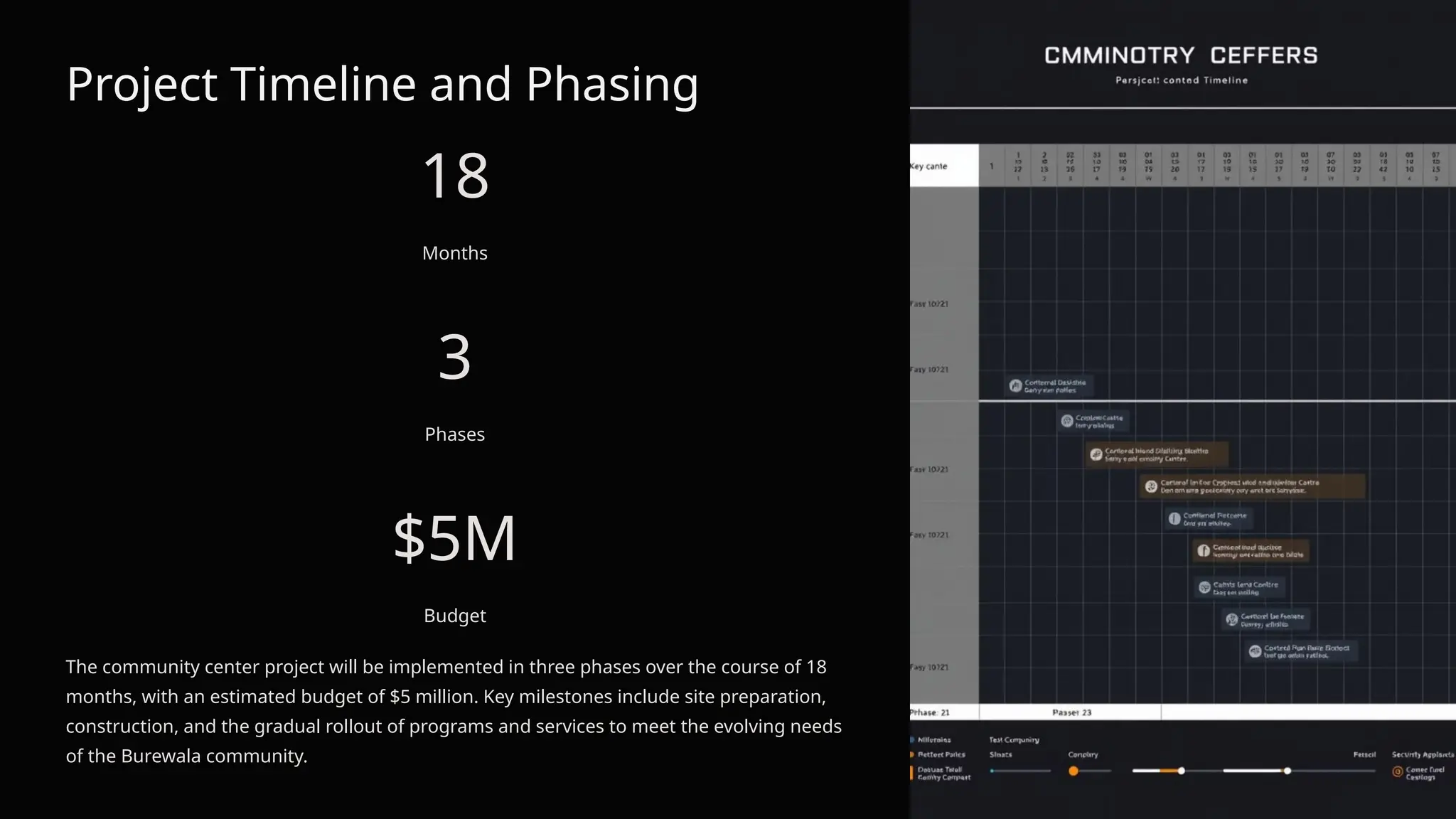The width and height of the screenshot is (1456, 819).
Task: Click the '$5M' budget figure
Action: (454, 538)
